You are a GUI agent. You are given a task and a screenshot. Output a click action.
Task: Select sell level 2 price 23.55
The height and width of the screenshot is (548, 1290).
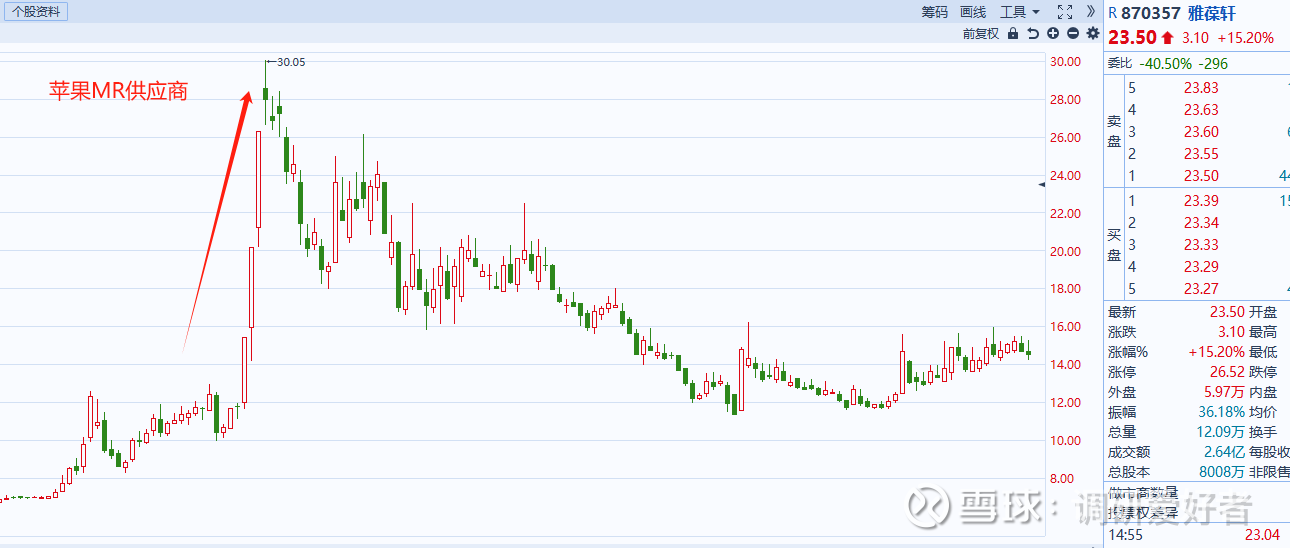point(1201,154)
